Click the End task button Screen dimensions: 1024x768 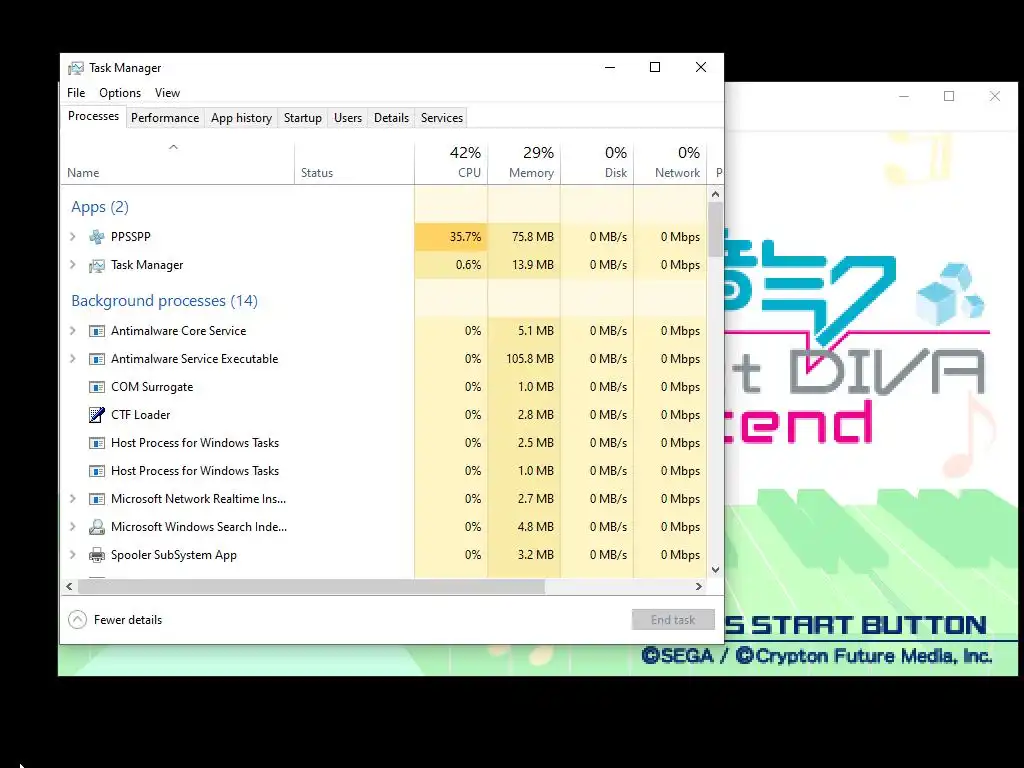click(x=673, y=620)
